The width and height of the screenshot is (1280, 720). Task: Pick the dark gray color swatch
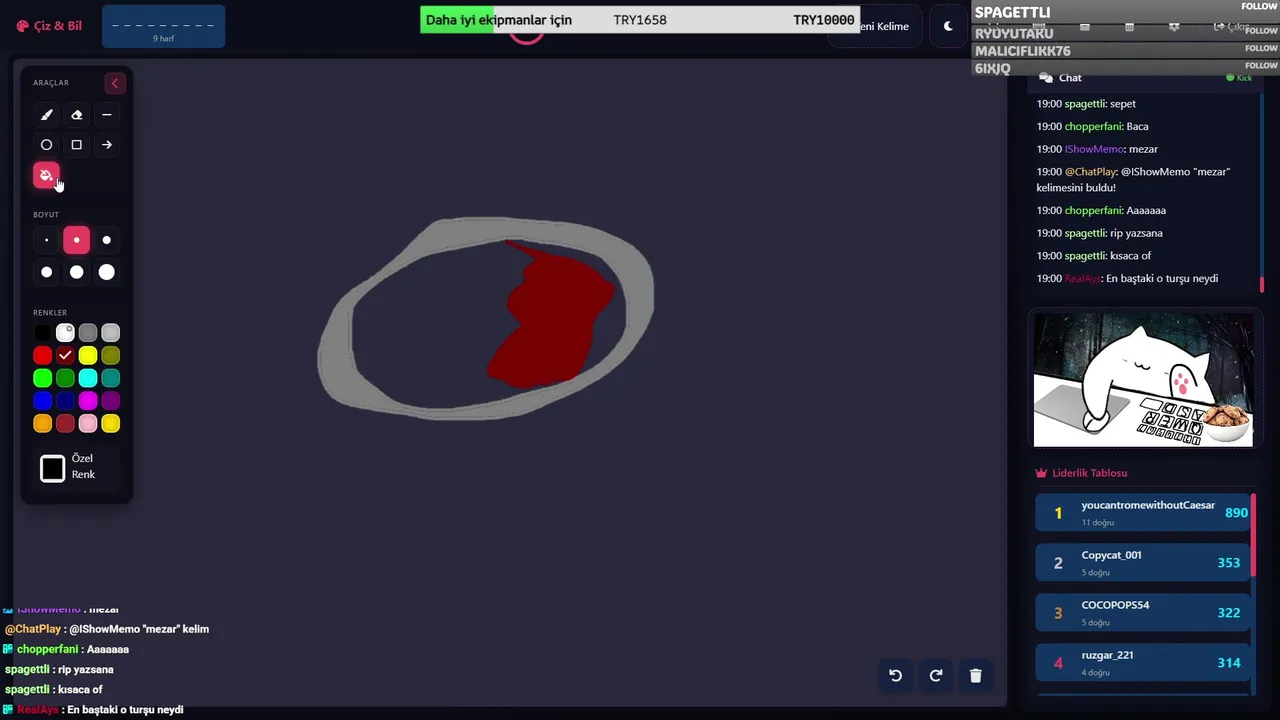tap(88, 333)
